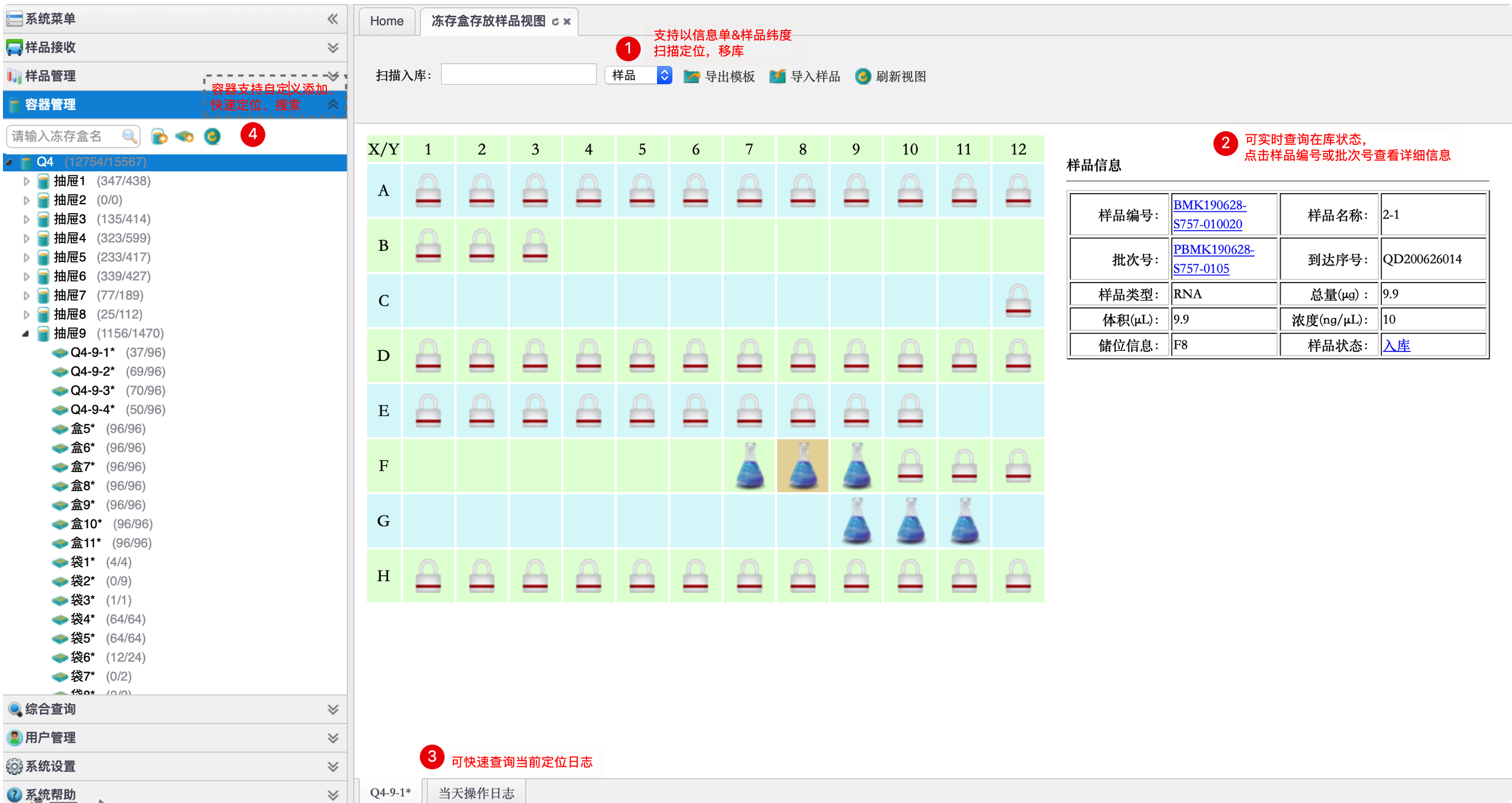This screenshot has width=1512, height=803.
Task: Collapse the left system menu panel
Action: point(333,19)
